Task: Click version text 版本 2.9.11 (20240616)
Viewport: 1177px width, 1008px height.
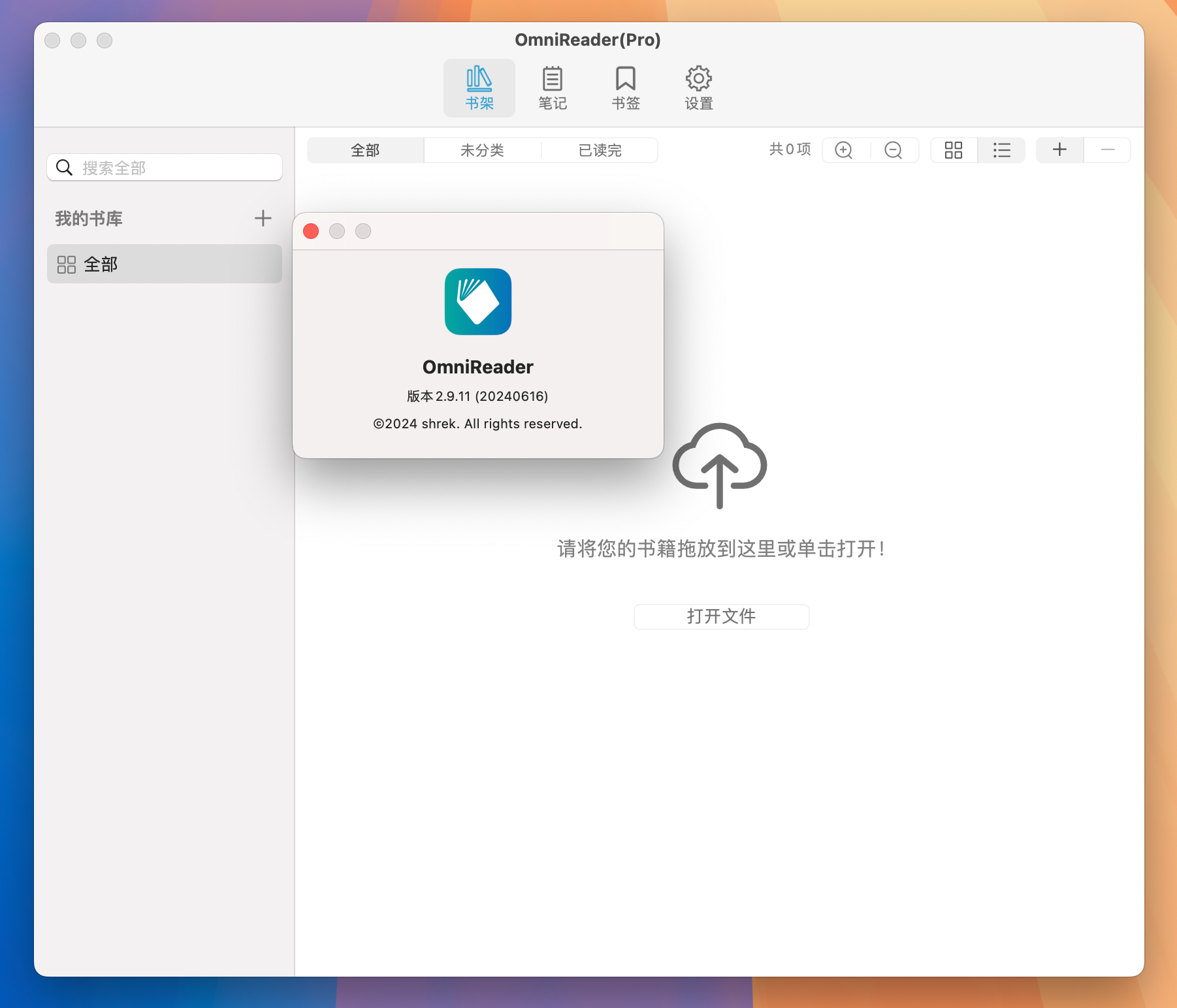Action: pyautogui.click(x=477, y=396)
